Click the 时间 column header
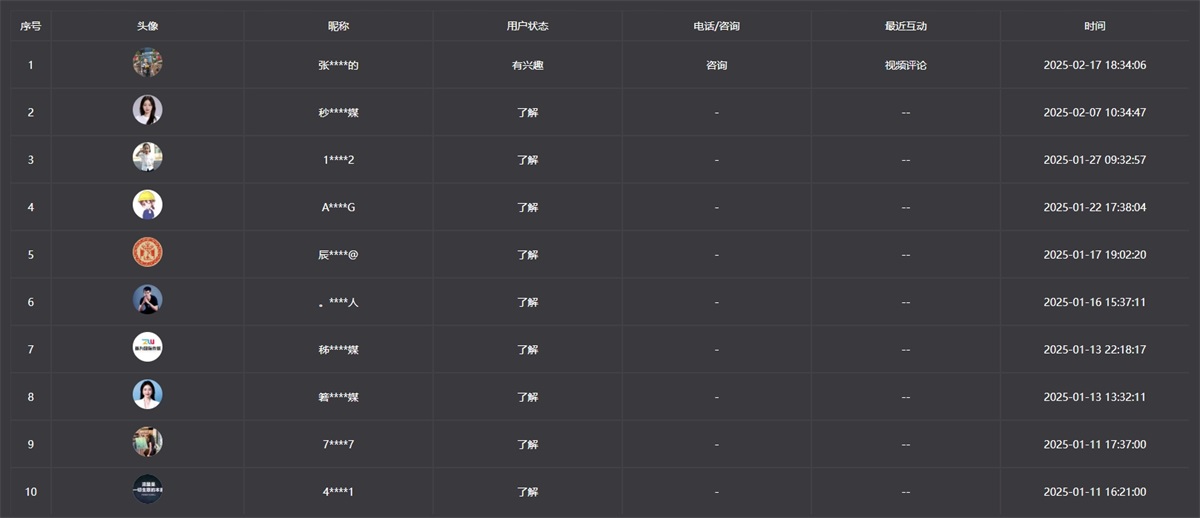 tap(1094, 26)
